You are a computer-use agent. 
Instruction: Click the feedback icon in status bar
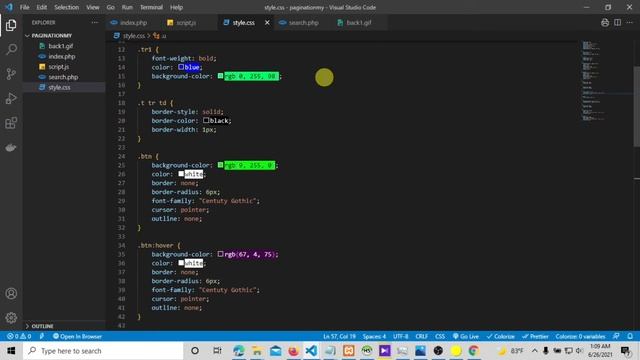click(616, 336)
